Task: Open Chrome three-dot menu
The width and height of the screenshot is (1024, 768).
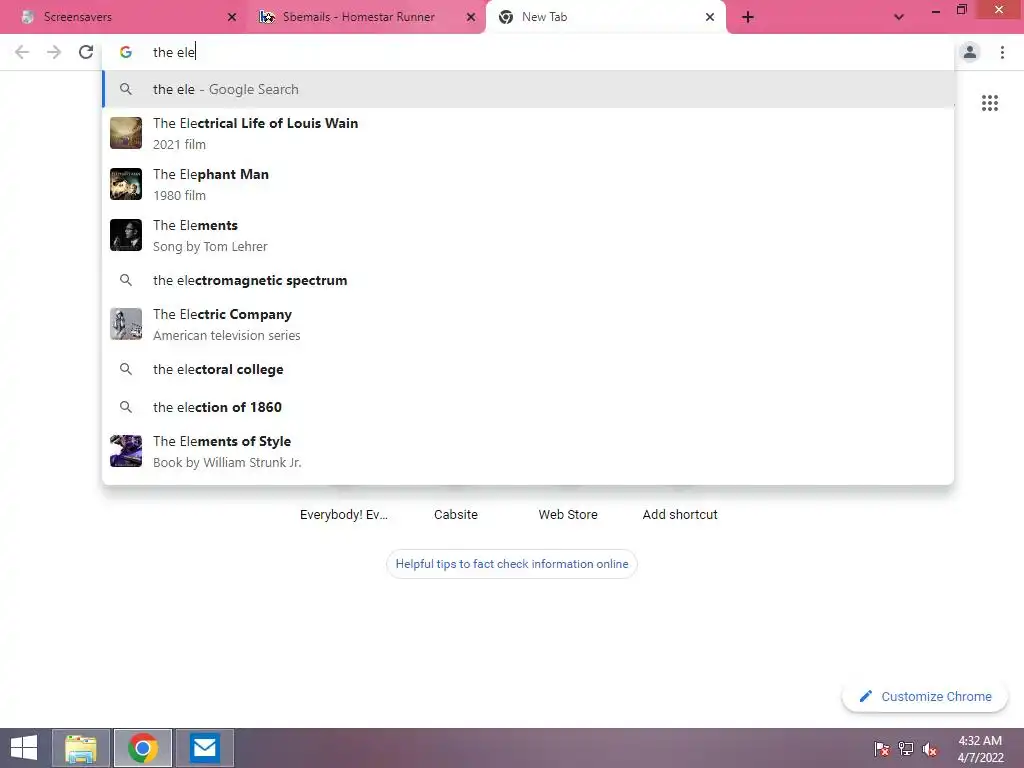Action: point(1002,52)
